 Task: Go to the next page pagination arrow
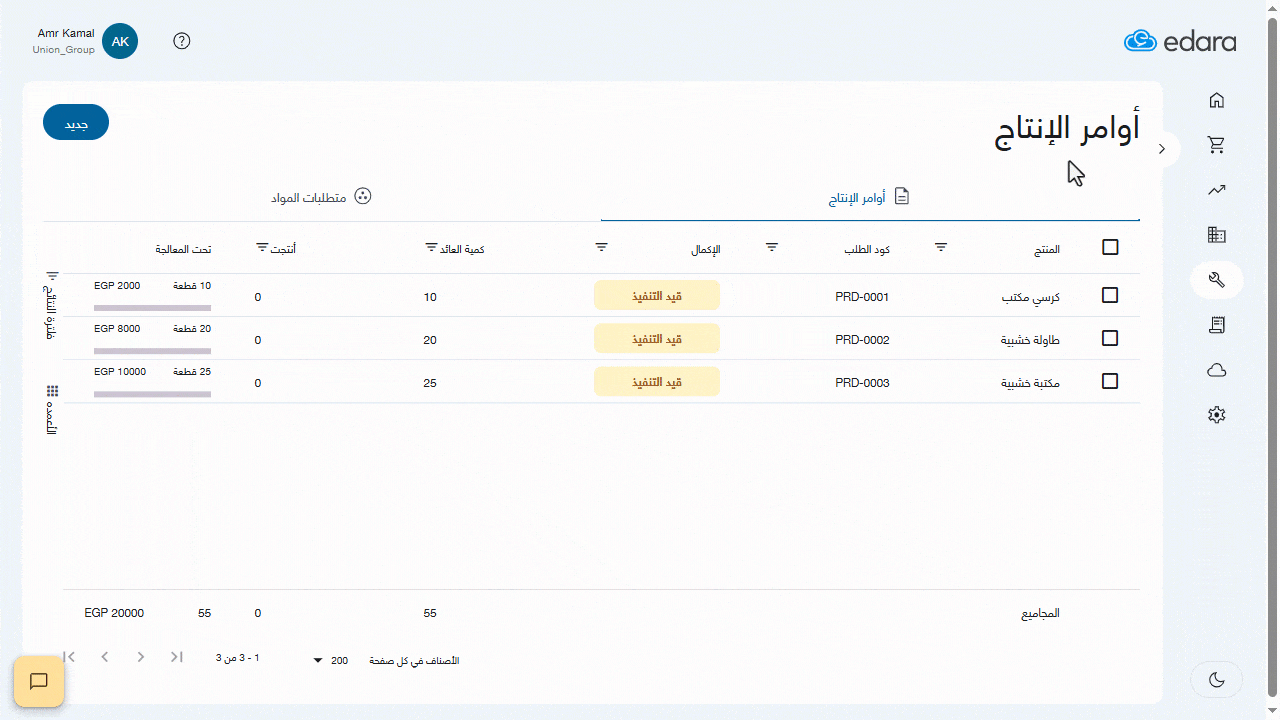(141, 657)
